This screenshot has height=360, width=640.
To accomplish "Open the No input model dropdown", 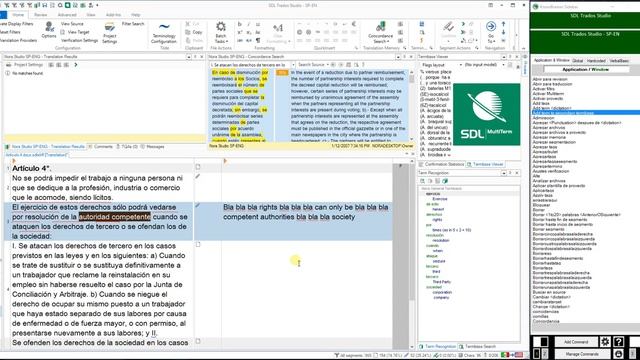I will (504, 65).
